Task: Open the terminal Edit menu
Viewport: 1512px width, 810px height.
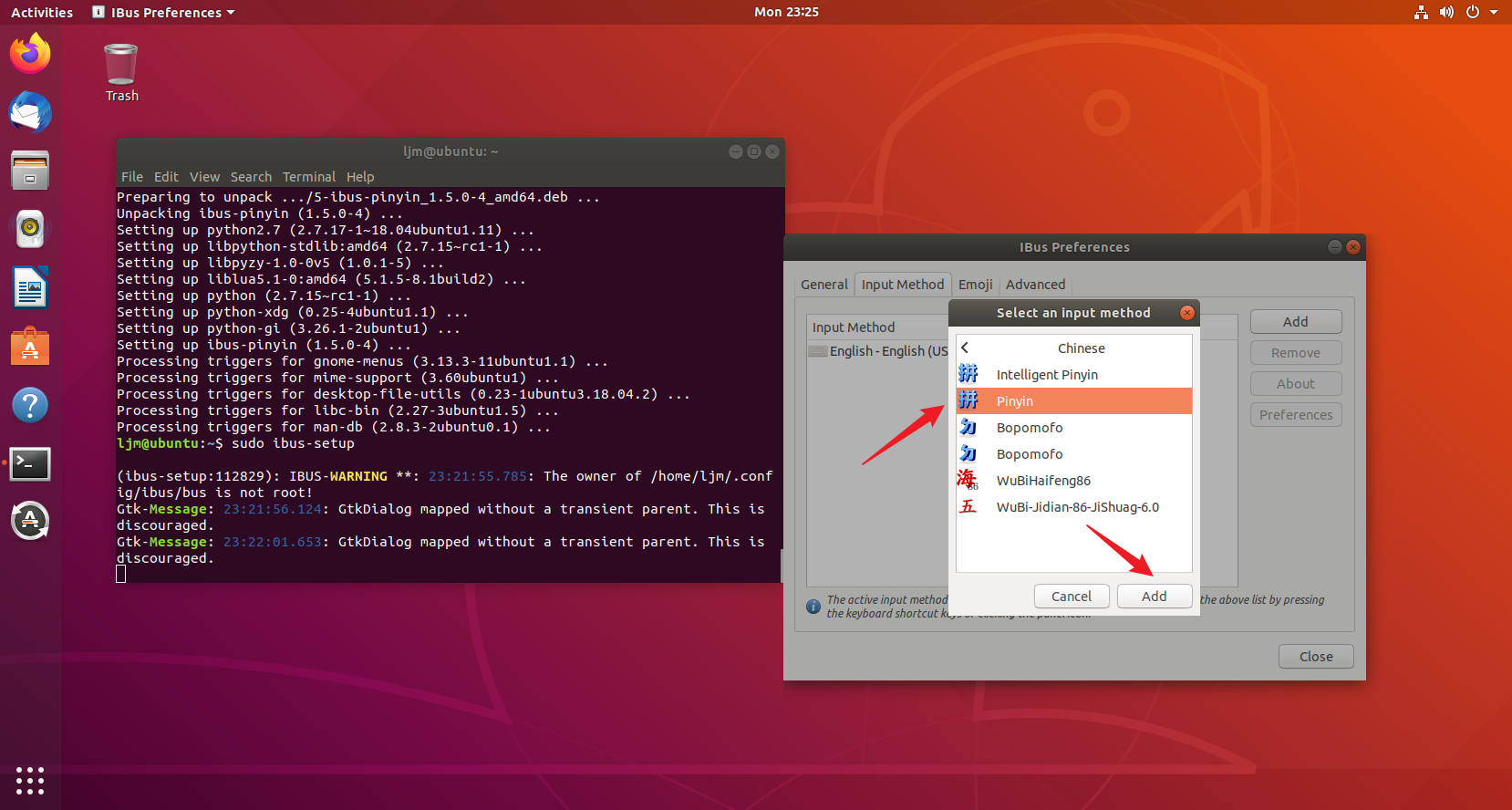Action: (x=166, y=176)
